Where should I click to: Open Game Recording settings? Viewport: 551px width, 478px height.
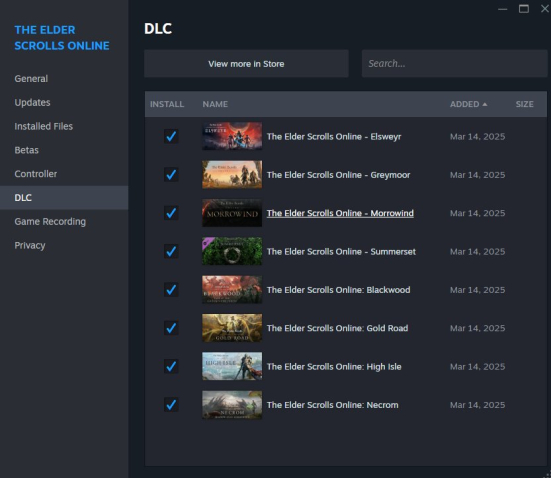click(x=64, y=222)
